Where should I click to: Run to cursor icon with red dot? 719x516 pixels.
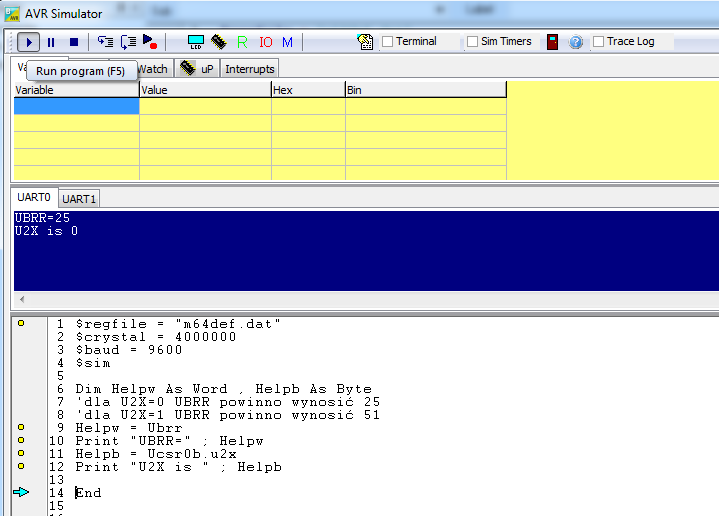(x=150, y=42)
